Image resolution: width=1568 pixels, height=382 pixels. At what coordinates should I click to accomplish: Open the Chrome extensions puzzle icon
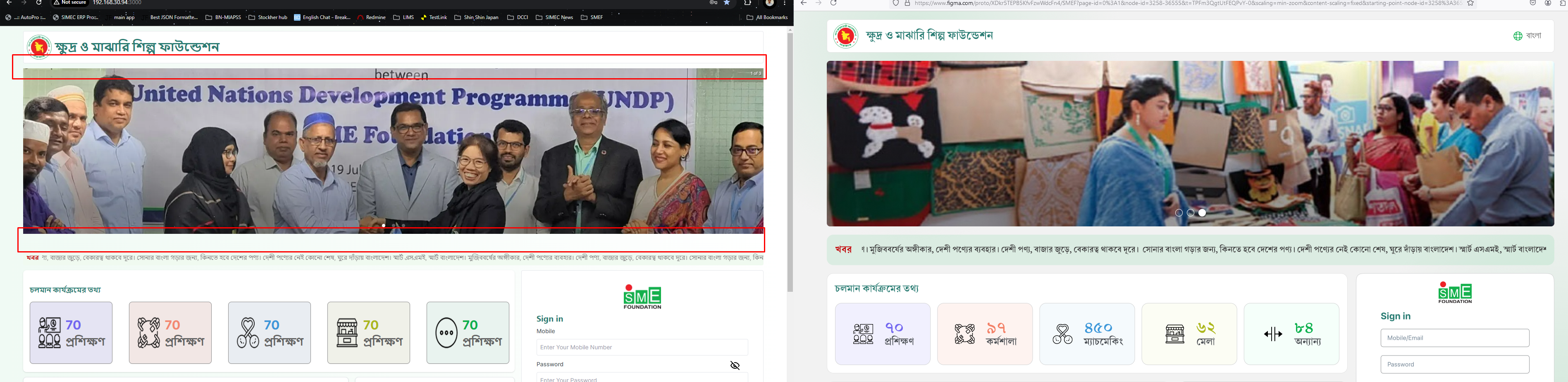747,3
